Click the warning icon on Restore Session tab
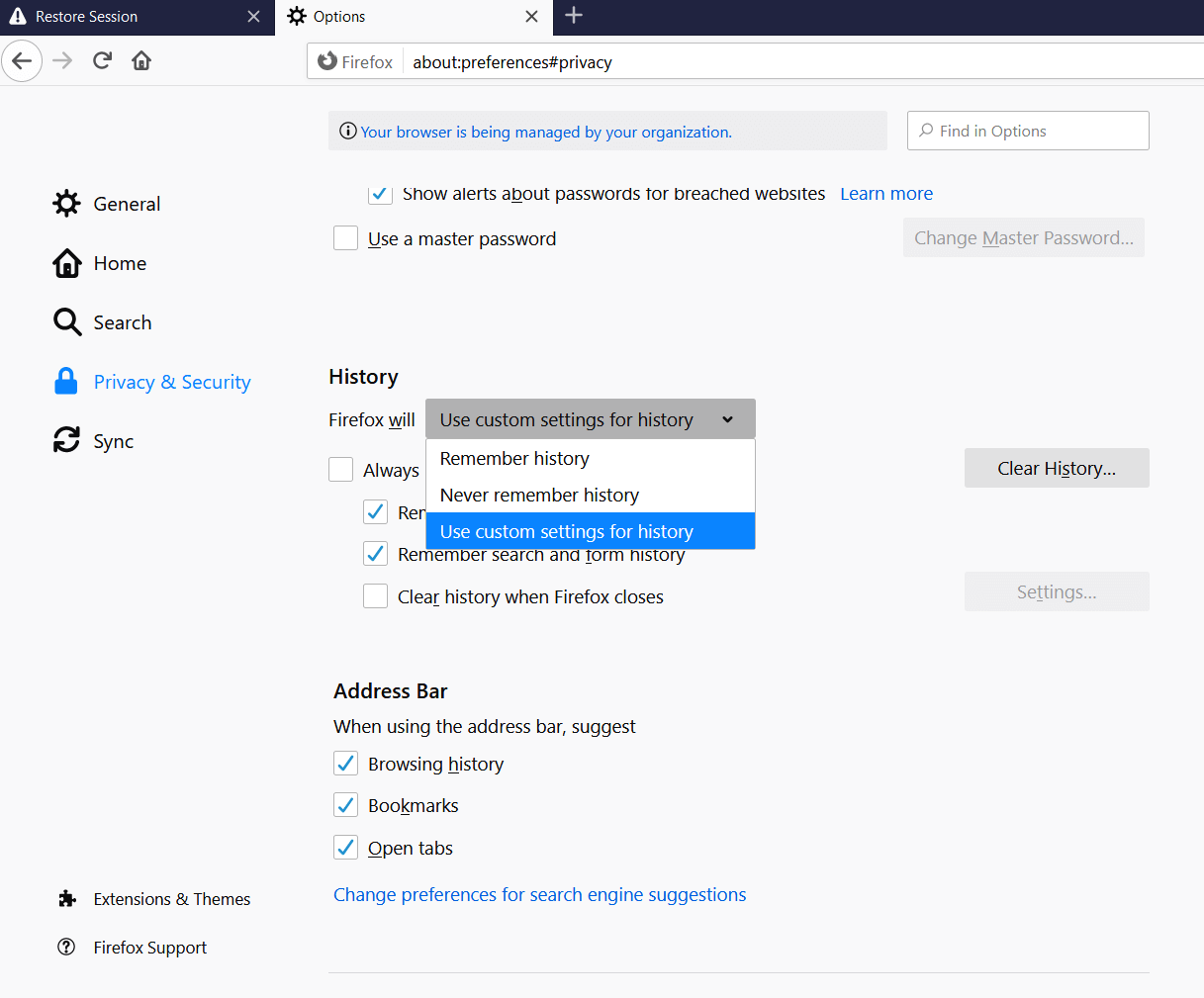This screenshot has height=998, width=1204. 18,17
